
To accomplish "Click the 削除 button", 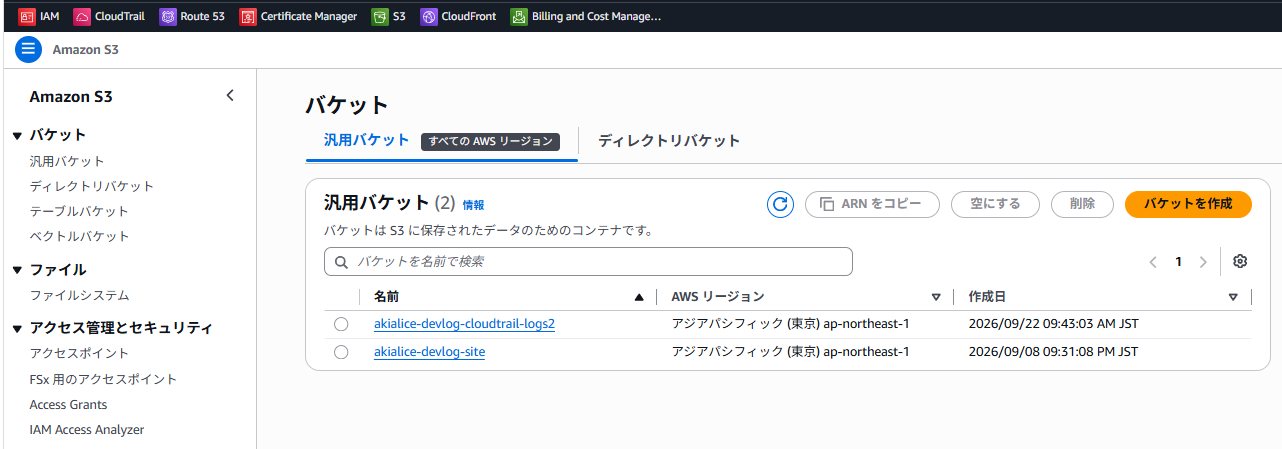I will click(1082, 204).
